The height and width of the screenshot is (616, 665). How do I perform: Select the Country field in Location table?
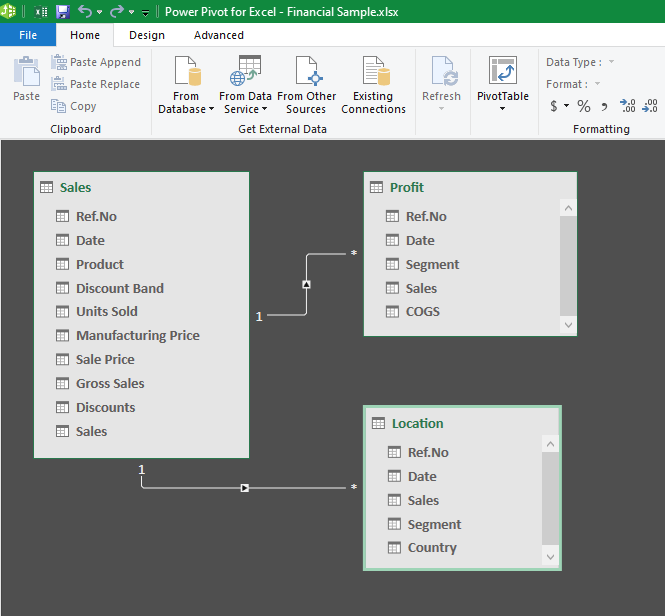[x=432, y=548]
